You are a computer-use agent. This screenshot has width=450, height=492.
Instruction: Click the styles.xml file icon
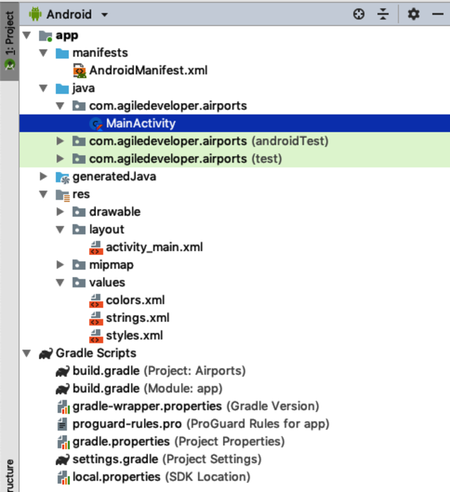(x=96, y=336)
